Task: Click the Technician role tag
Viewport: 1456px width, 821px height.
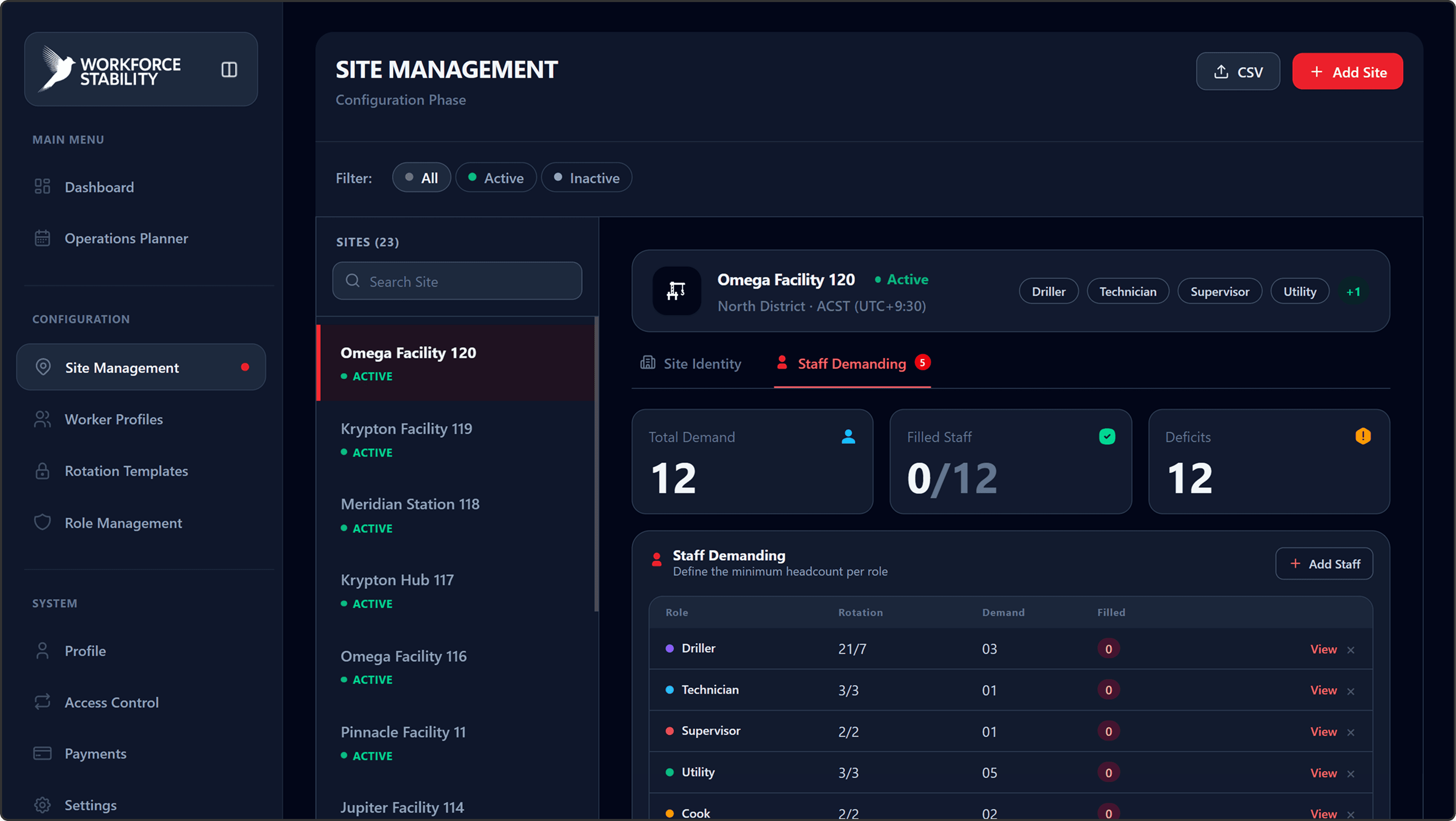Action: tap(1128, 291)
